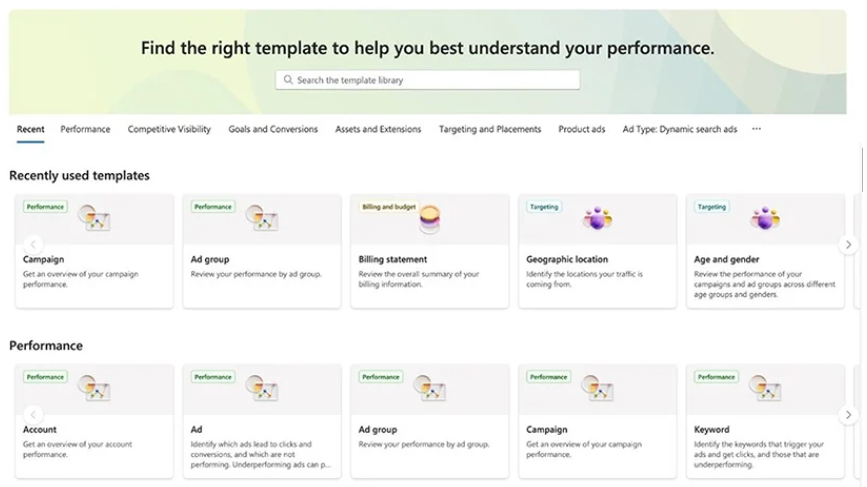Click the Account template chart icon
Screen dimensions: 867x487
[x=94, y=388]
